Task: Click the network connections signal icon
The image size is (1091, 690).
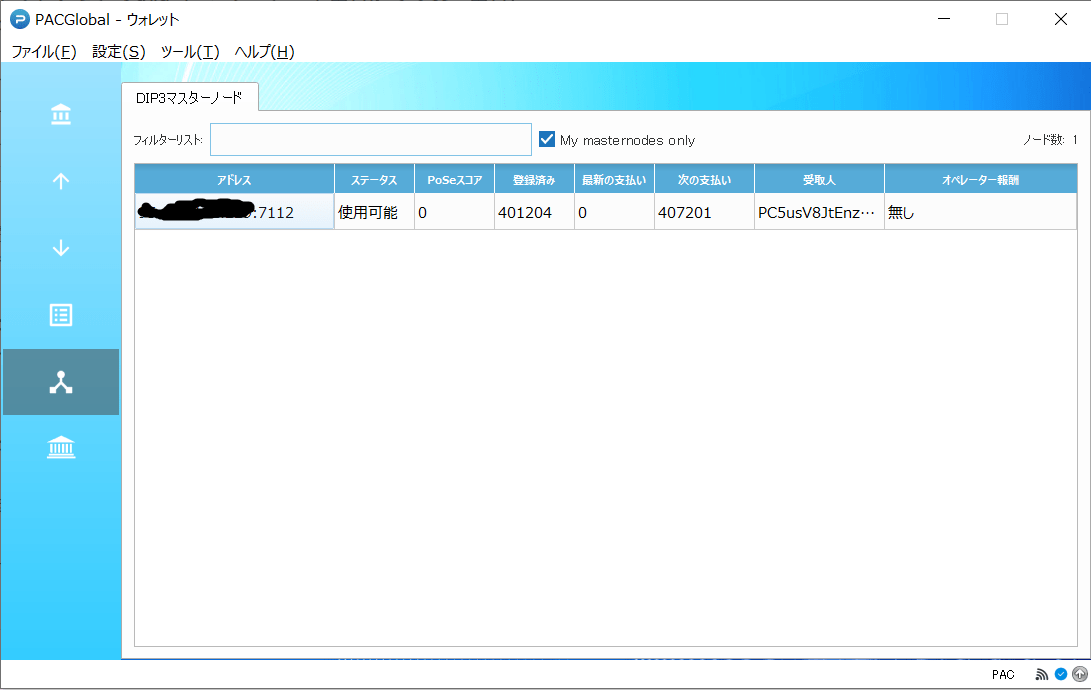Action: point(1042,675)
